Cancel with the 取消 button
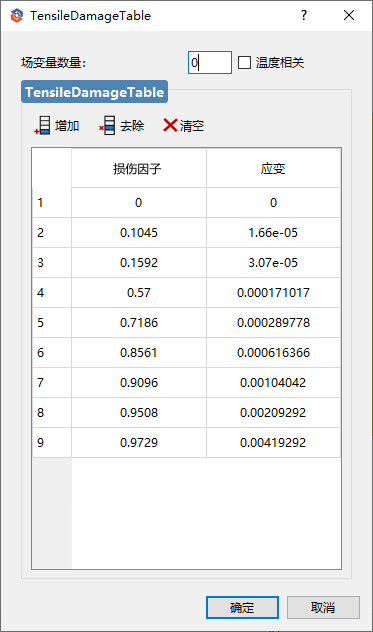 323,607
